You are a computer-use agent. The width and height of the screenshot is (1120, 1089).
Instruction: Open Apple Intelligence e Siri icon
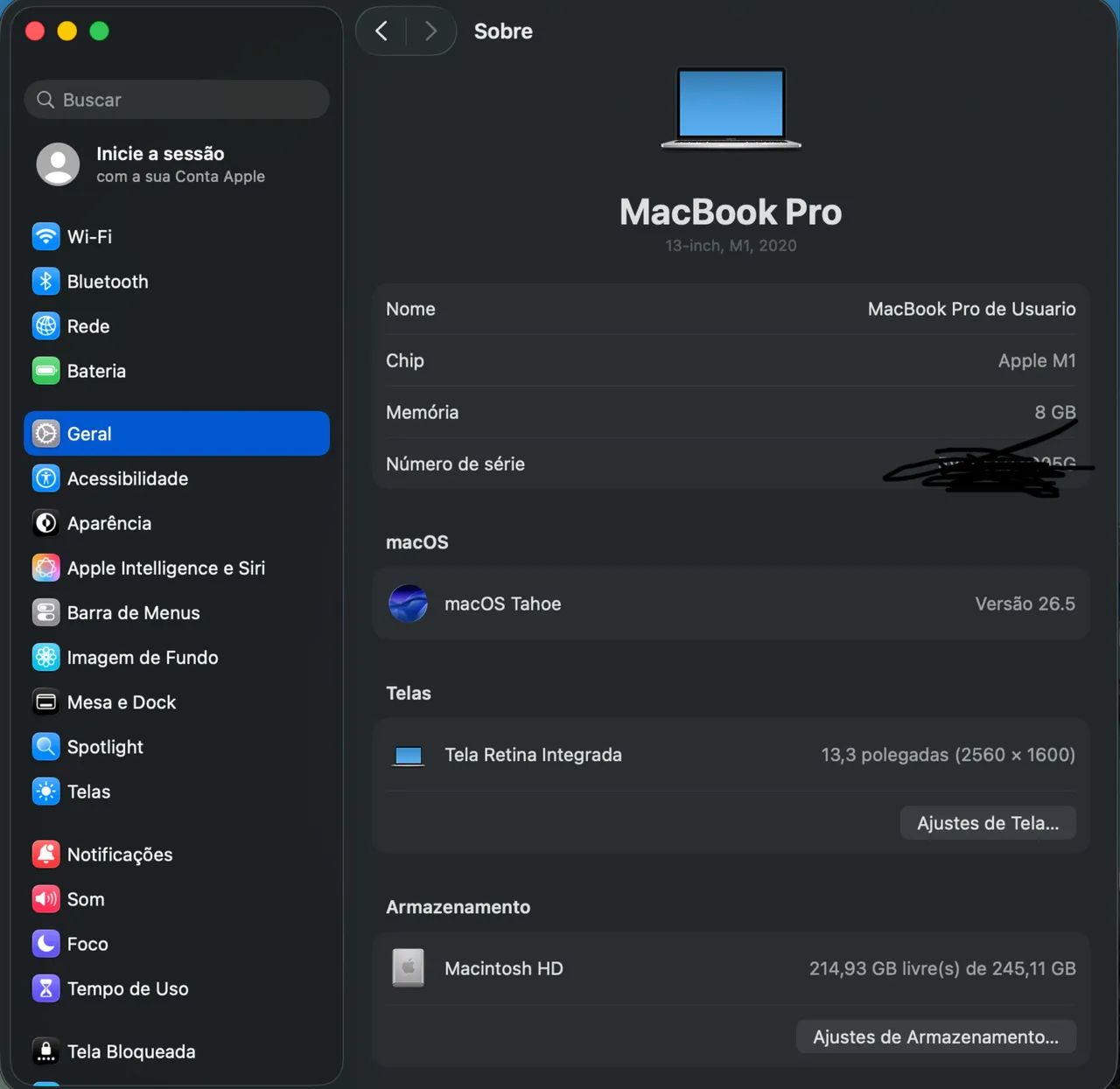click(46, 568)
